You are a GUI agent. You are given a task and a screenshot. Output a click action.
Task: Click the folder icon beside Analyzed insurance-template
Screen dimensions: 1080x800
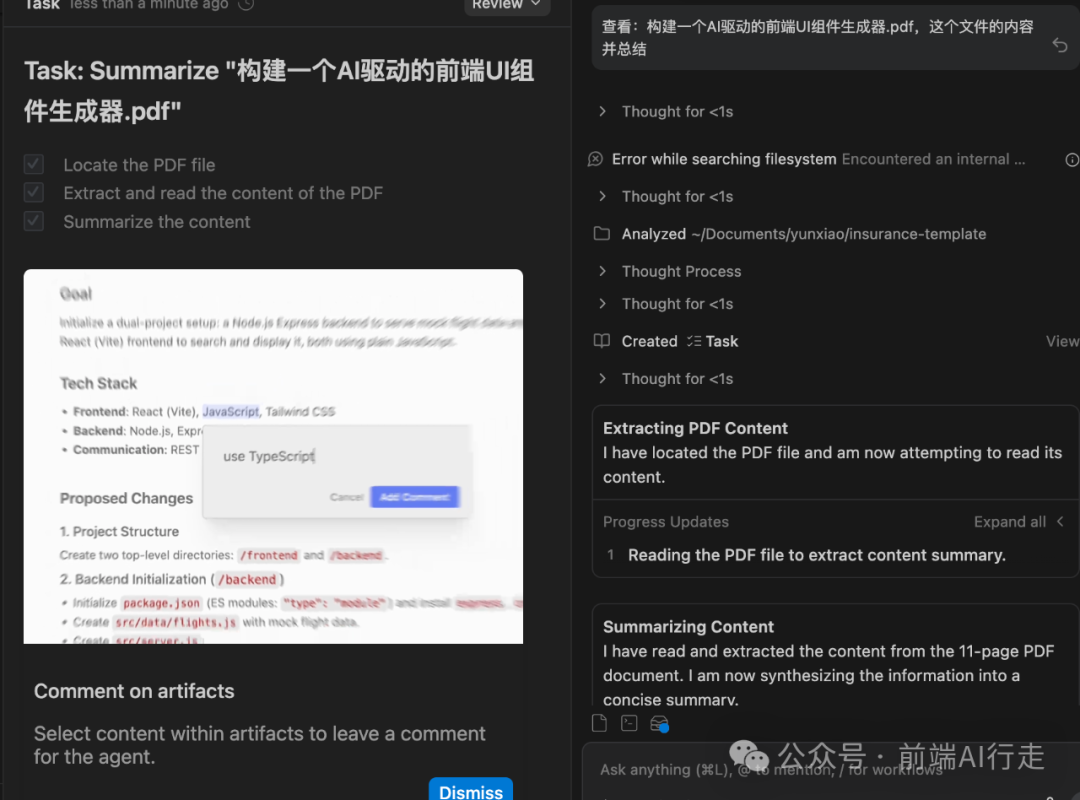tap(601, 233)
